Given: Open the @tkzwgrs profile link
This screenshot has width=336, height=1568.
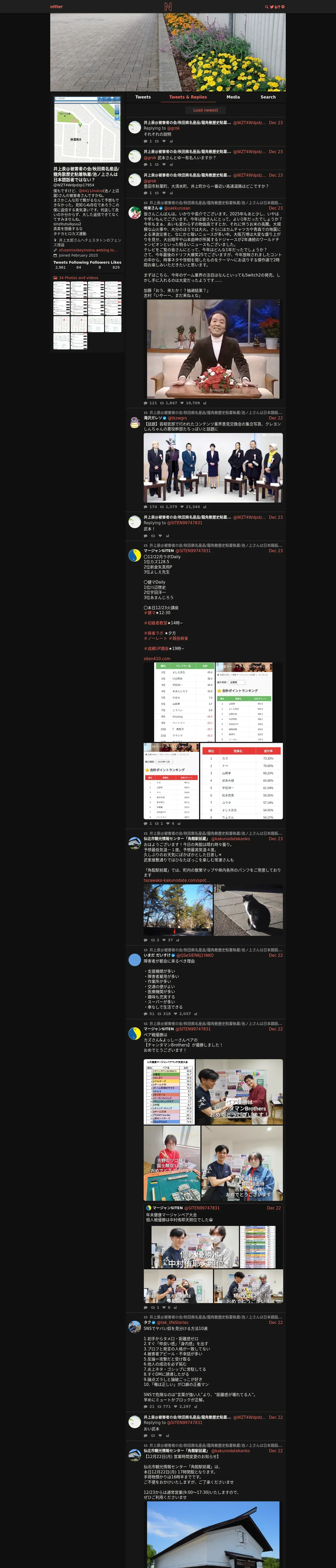Looking at the screenshot, I should pos(177,418).
